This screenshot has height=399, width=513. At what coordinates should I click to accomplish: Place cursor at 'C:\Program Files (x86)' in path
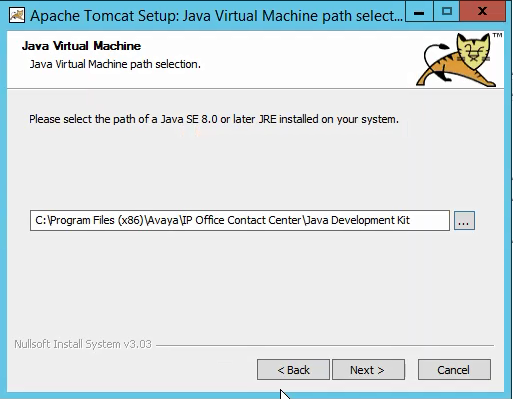coord(89,220)
